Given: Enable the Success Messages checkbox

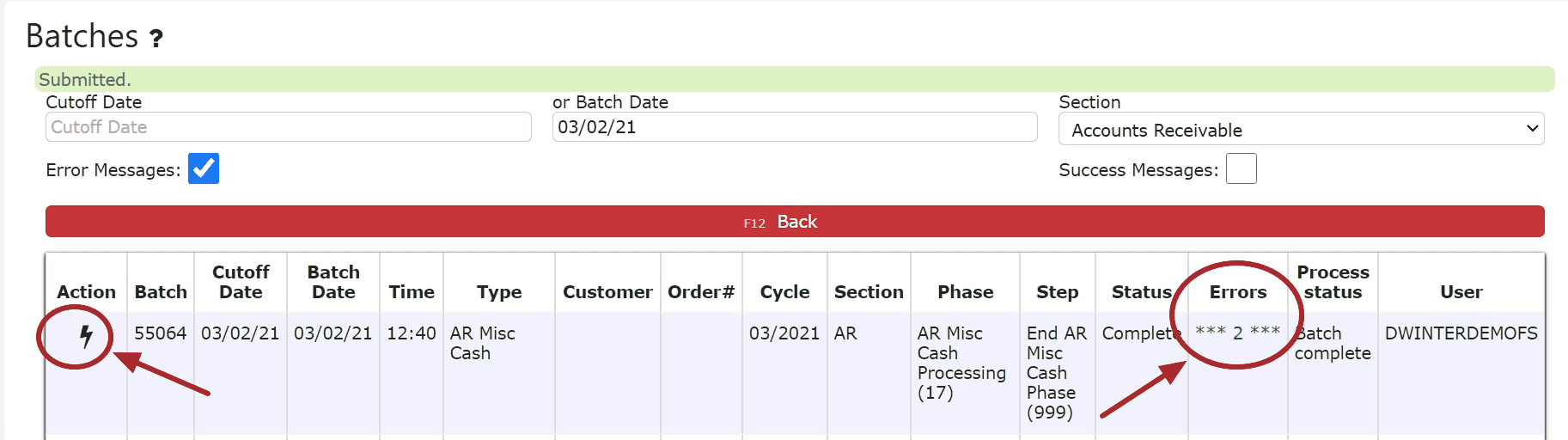Looking at the screenshot, I should (x=1241, y=168).
